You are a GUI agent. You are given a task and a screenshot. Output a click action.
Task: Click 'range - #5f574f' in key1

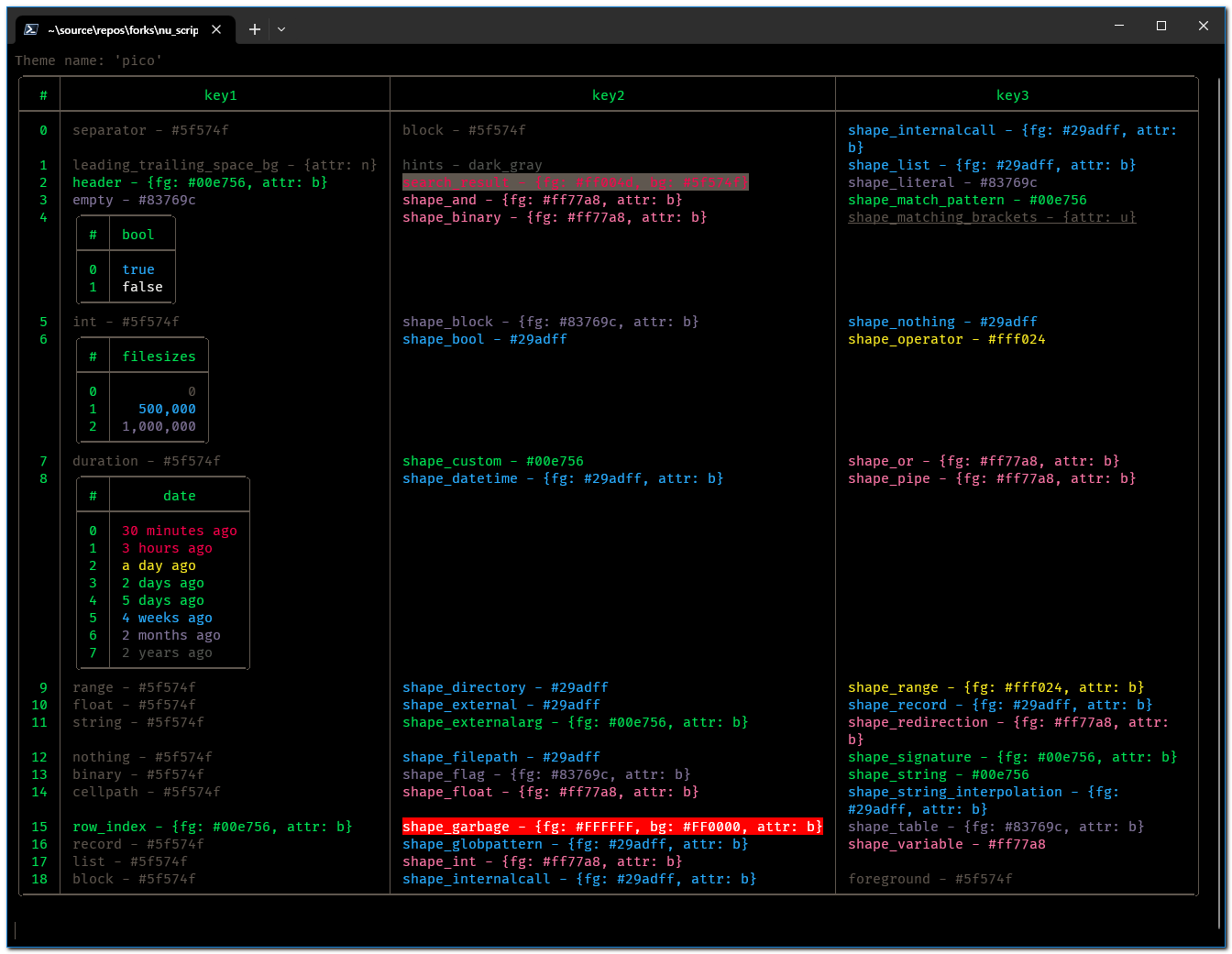(x=134, y=687)
